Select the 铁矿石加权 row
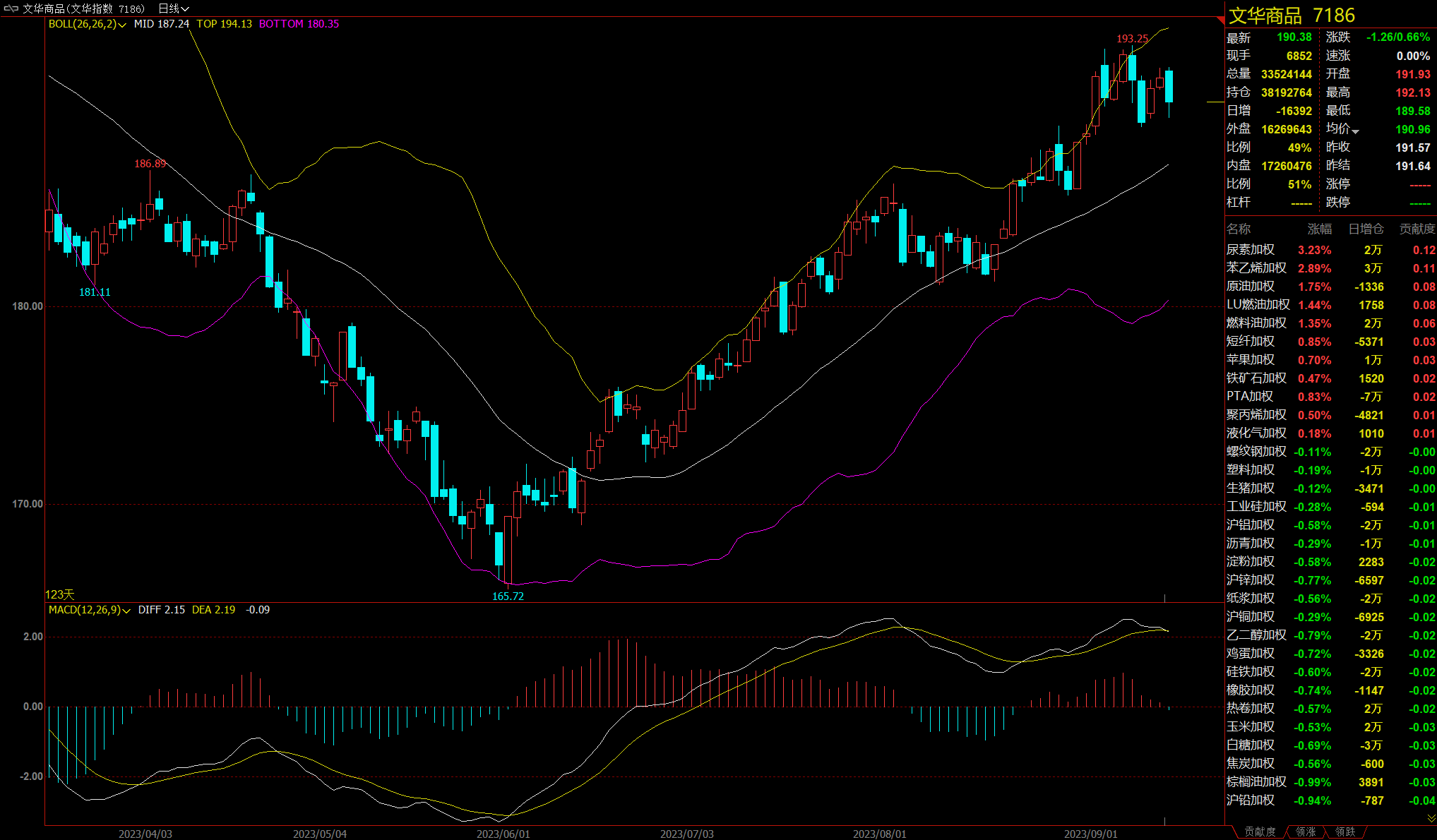Screen dimensions: 1437x840 tap(1331, 378)
